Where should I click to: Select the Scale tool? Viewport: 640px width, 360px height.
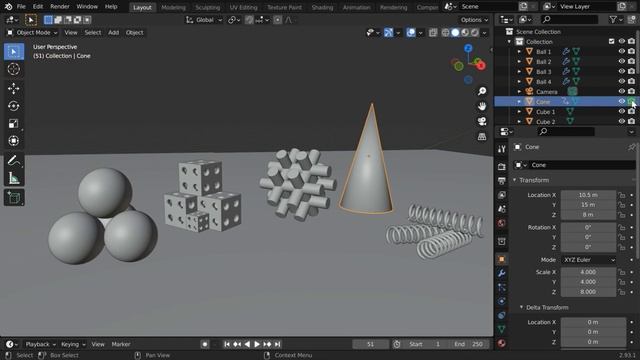(x=14, y=123)
